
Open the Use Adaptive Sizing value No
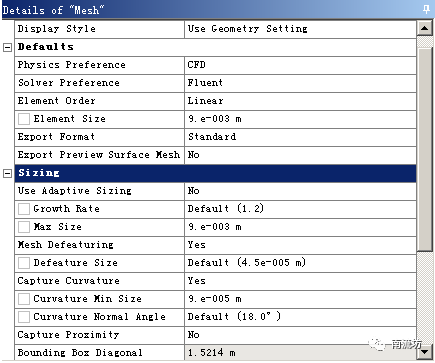coord(300,191)
